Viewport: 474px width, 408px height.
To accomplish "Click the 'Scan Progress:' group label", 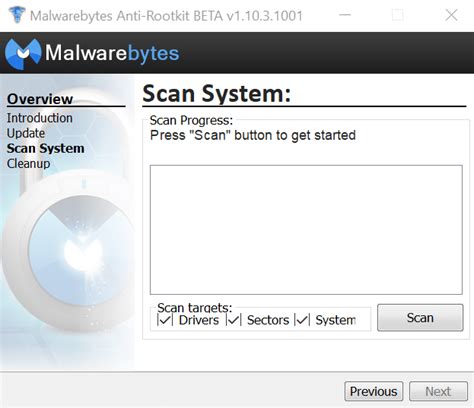I will tap(191, 120).
